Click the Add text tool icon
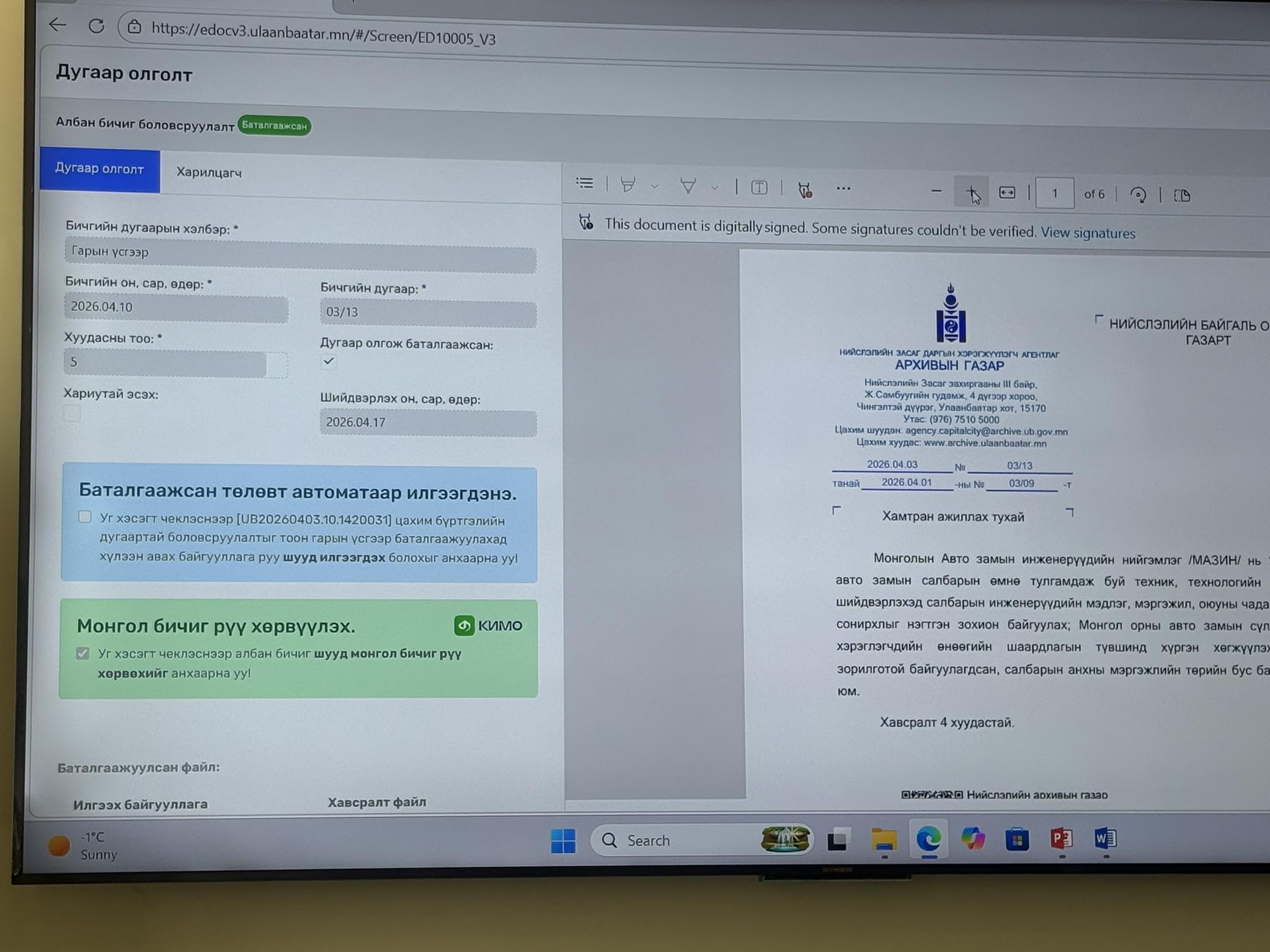 coord(759,188)
